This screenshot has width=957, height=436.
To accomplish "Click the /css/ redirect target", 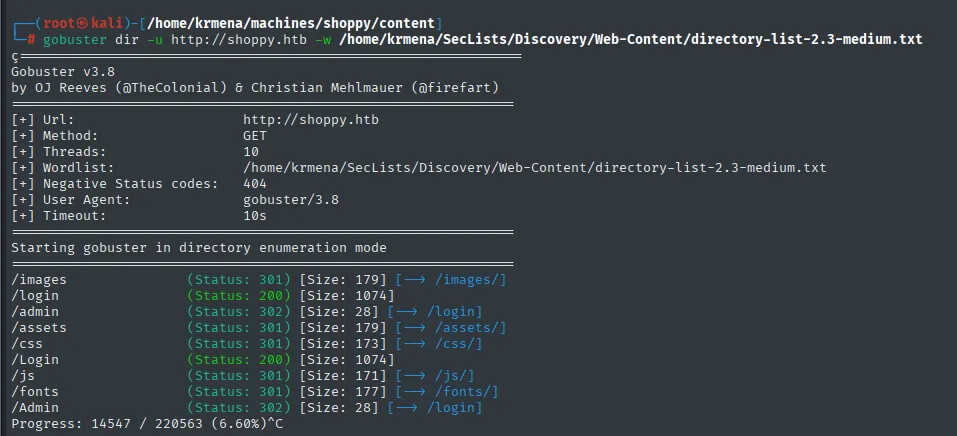I will [458, 343].
